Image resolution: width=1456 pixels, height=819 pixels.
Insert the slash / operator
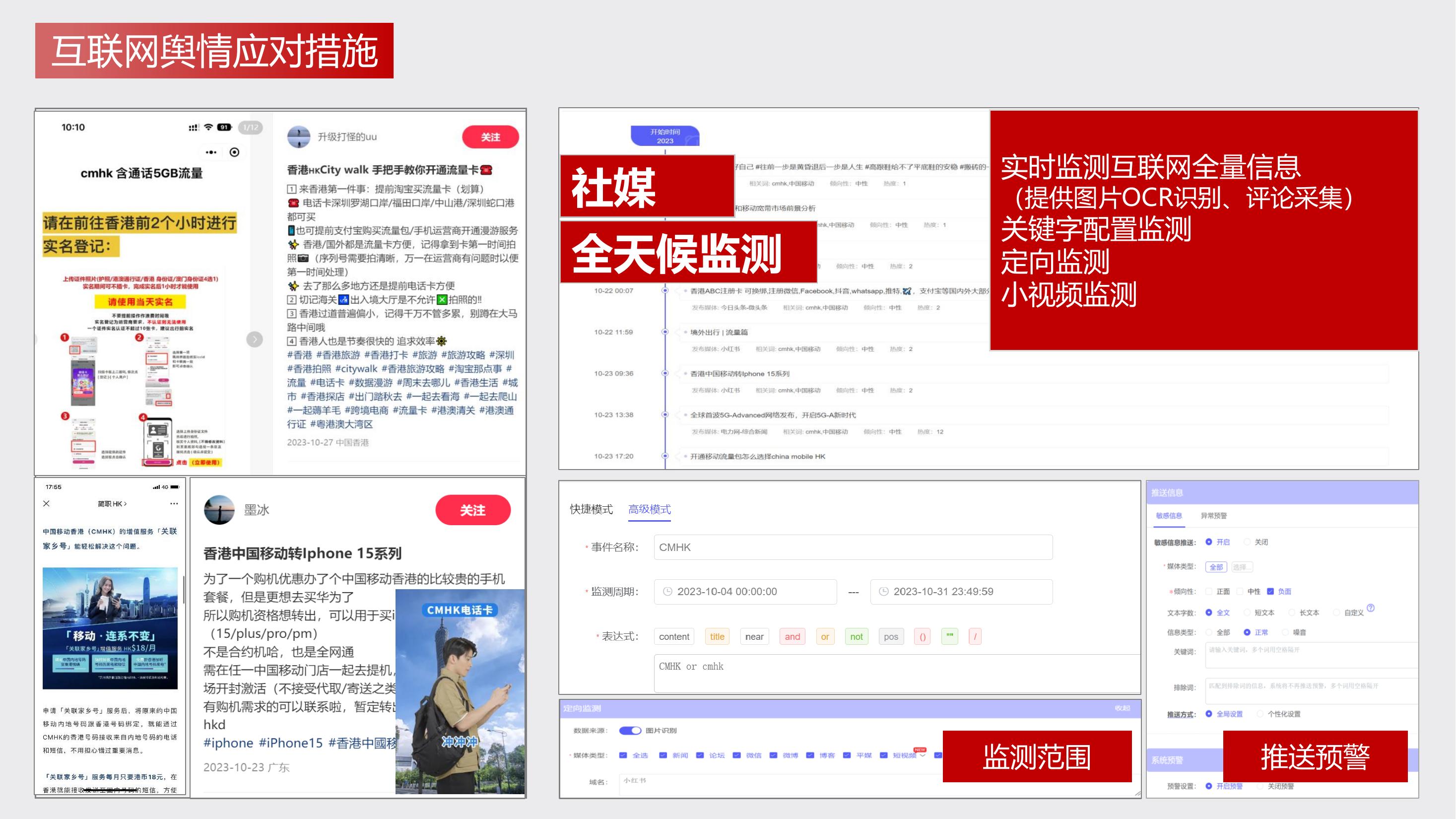coord(975,636)
